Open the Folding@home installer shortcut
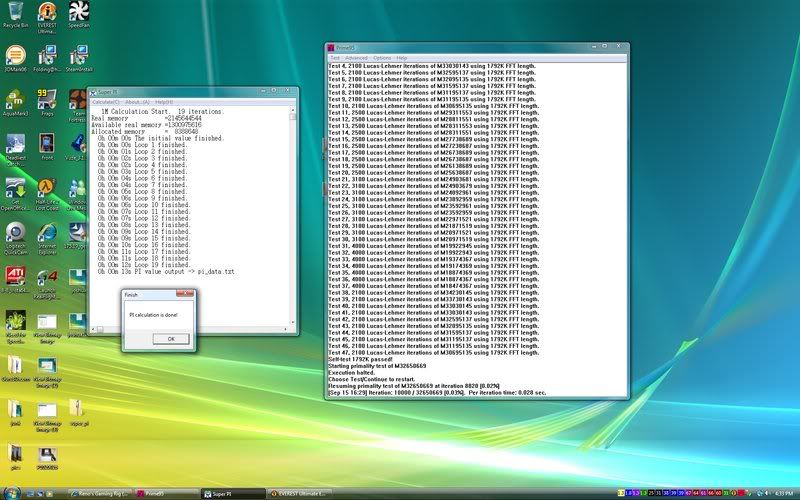Screen dimensions: 800x500 [x=47, y=59]
